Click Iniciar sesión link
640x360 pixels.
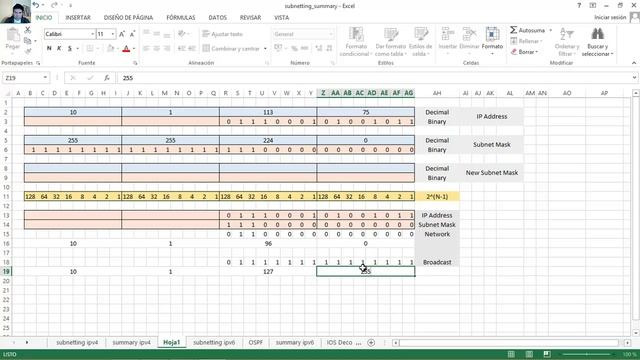click(610, 18)
